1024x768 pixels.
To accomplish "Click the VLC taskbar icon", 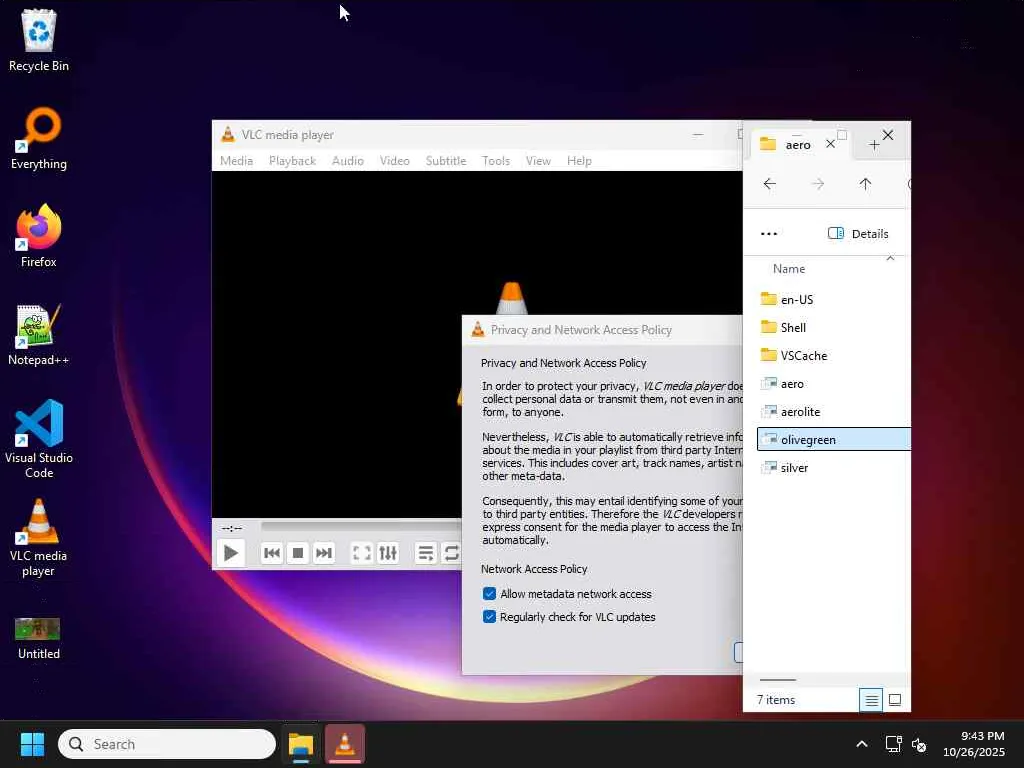I will [345, 744].
